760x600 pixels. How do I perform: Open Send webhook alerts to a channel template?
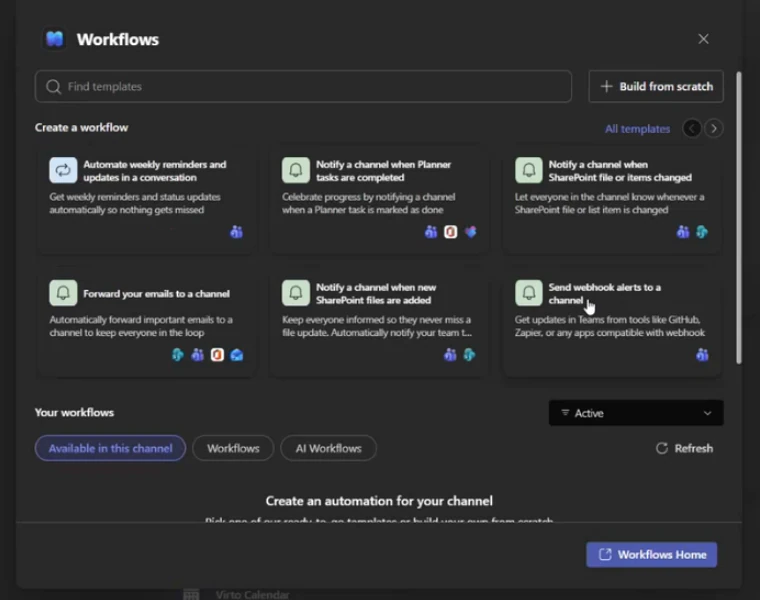pyautogui.click(x=612, y=321)
